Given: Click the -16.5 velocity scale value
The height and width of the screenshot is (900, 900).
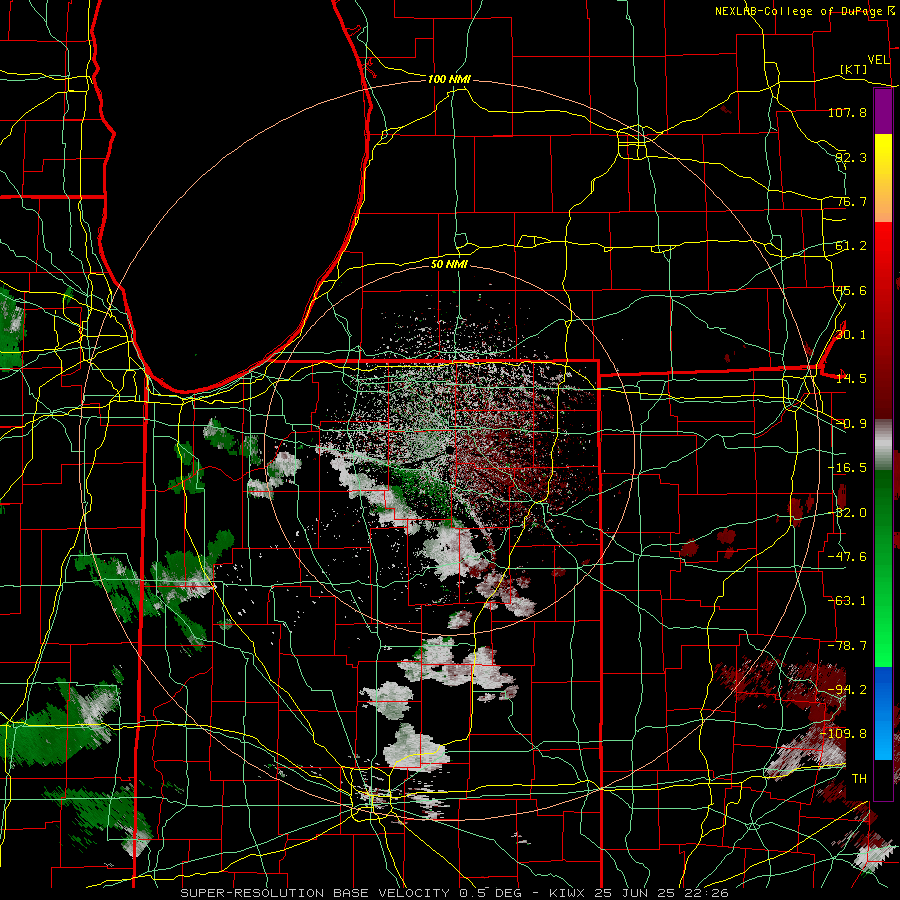Looking at the screenshot, I should [847, 468].
